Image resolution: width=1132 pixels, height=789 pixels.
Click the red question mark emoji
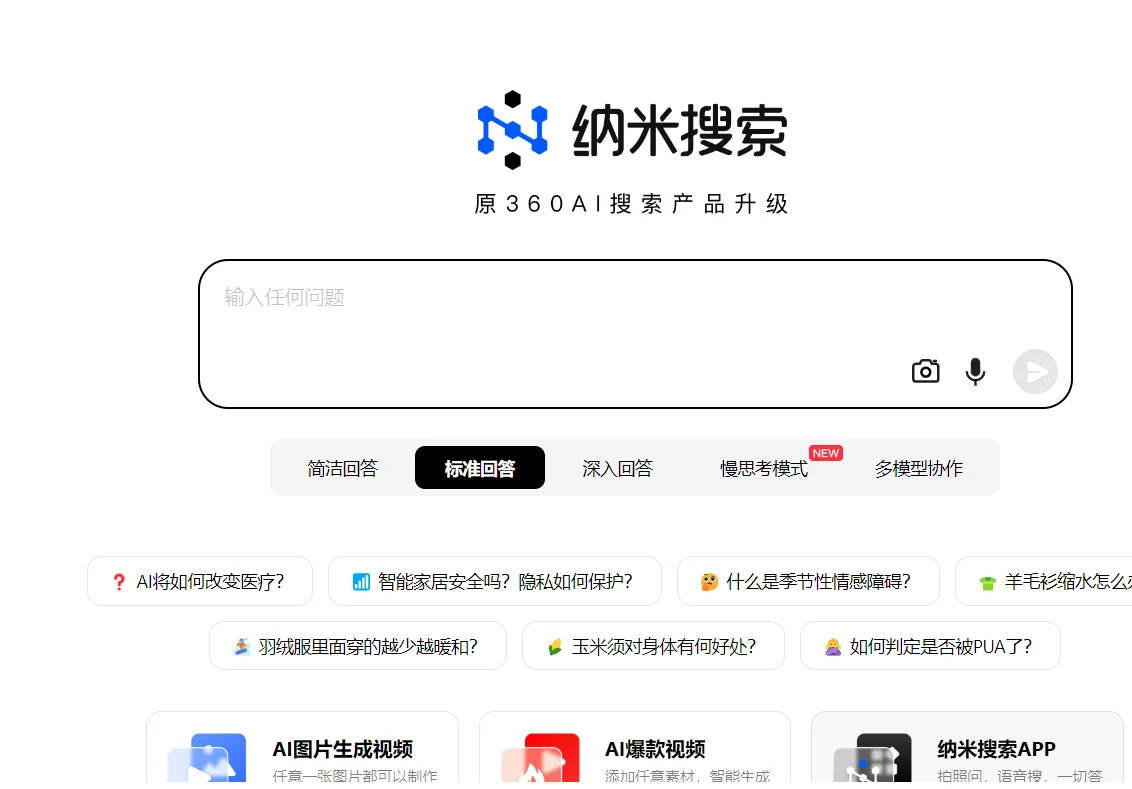(119, 582)
